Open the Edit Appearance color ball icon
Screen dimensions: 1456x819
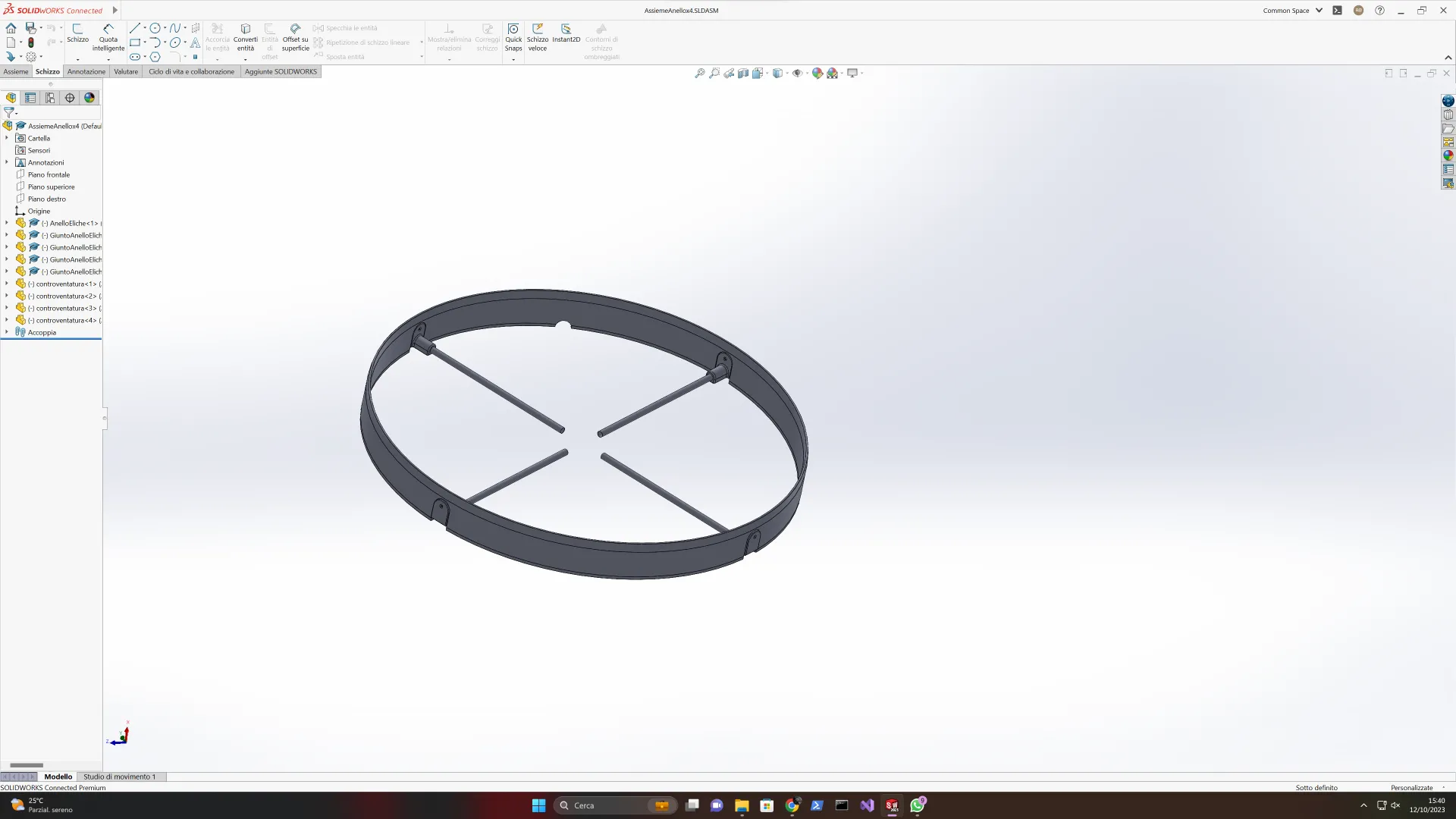(817, 74)
